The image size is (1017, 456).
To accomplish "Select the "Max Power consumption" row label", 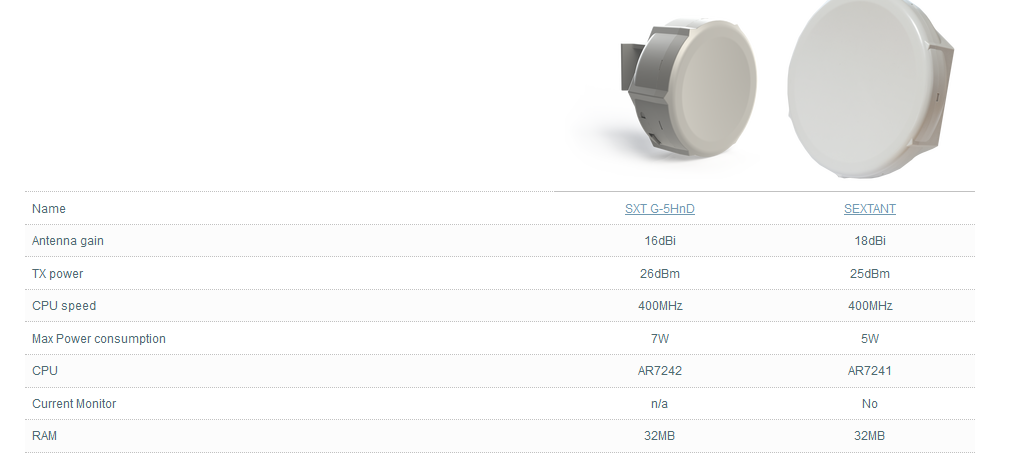I will [x=99, y=339].
